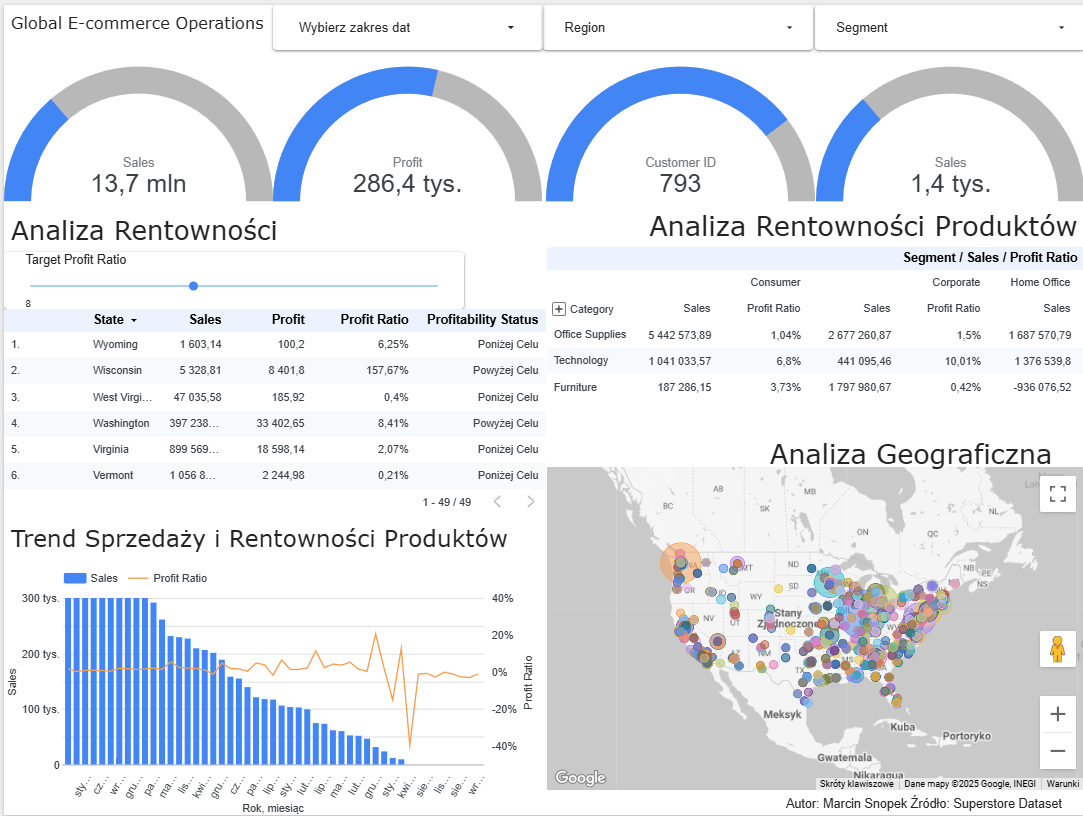Open the Segment filter dropdown
This screenshot has height=816, width=1083.
pyautogui.click(x=950, y=28)
